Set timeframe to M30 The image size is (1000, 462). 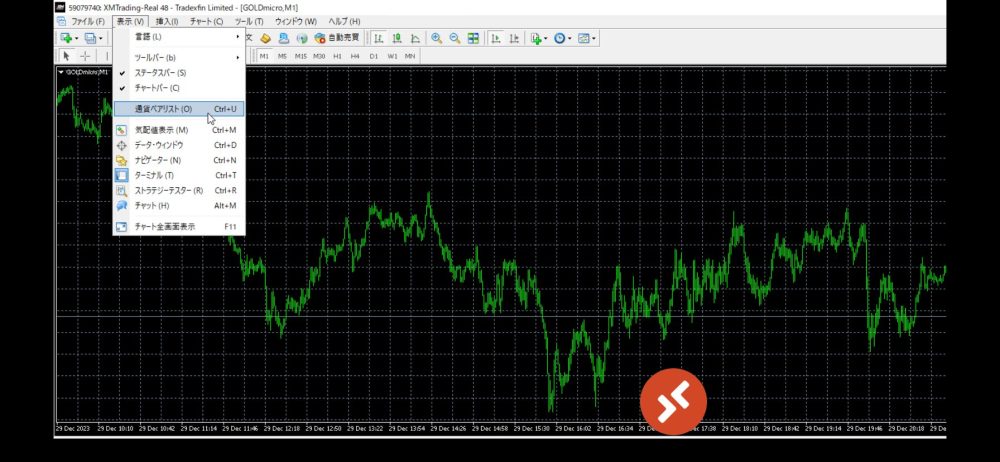click(x=319, y=56)
